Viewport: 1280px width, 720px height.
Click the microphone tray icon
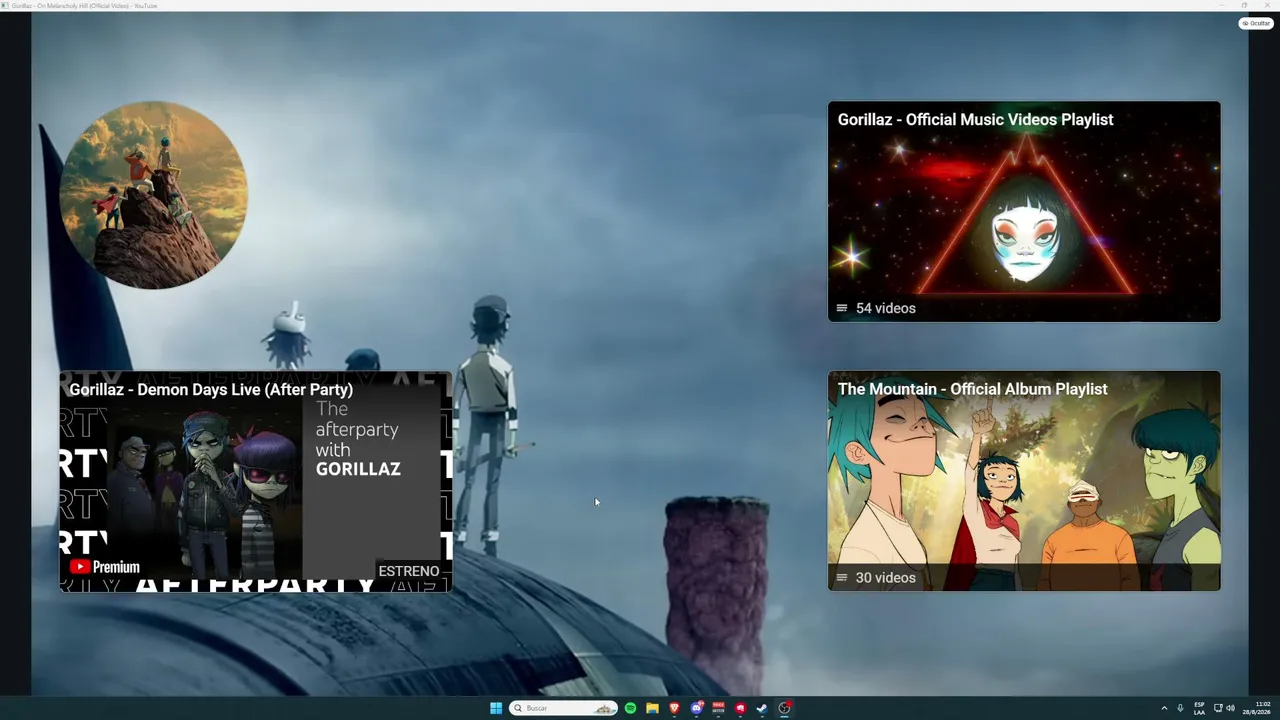1180,708
